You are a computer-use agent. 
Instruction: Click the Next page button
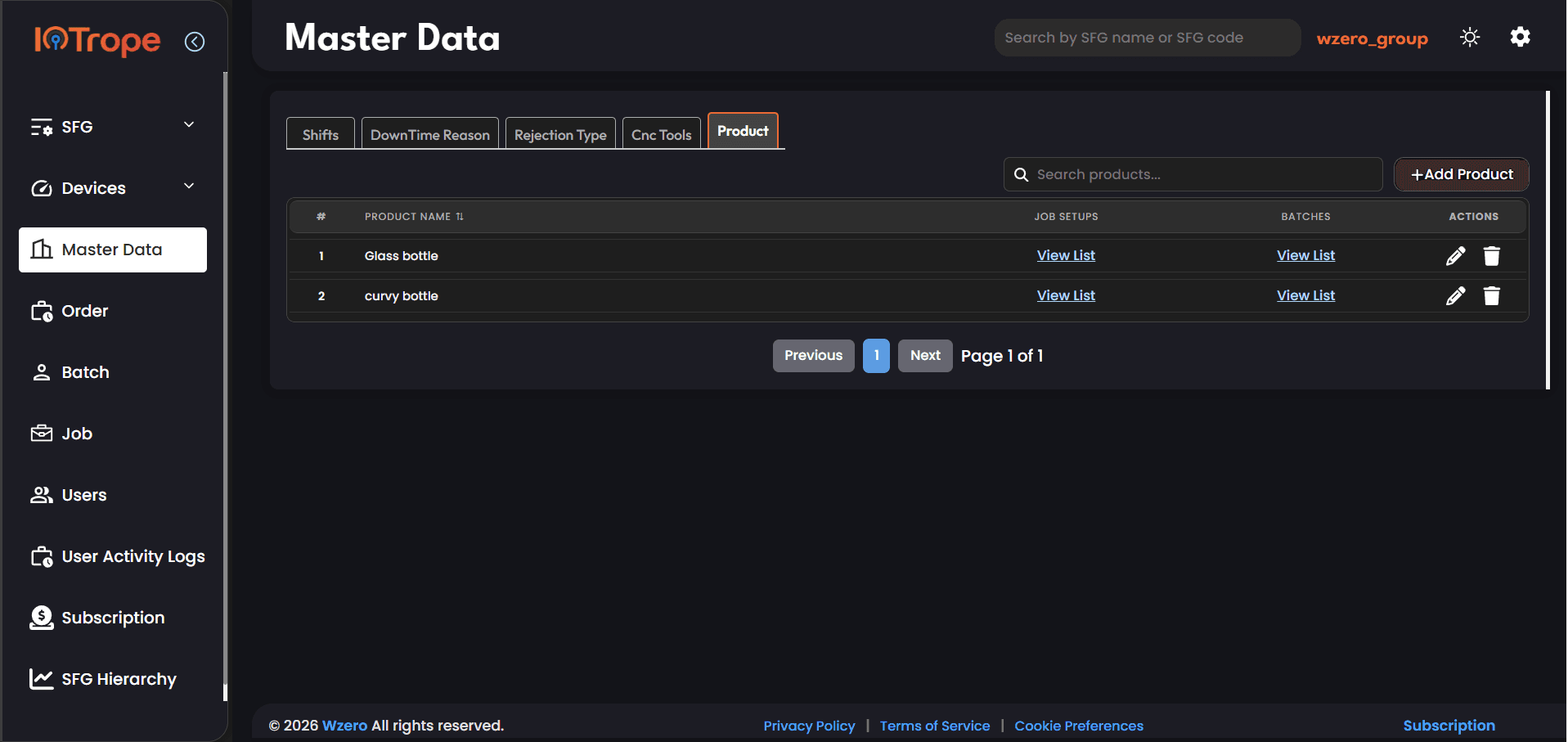pyautogui.click(x=925, y=356)
